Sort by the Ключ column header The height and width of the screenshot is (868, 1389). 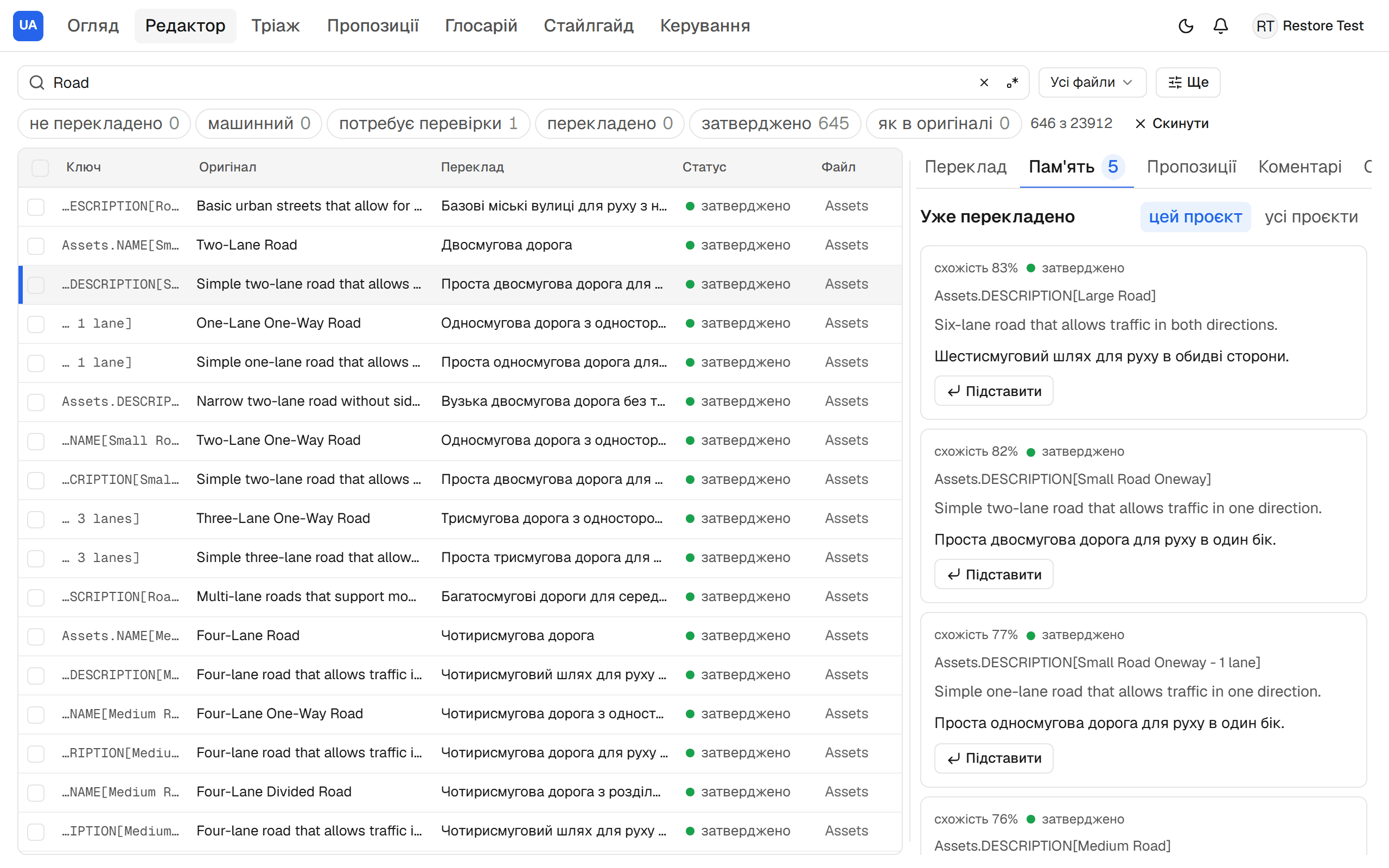pyautogui.click(x=83, y=167)
